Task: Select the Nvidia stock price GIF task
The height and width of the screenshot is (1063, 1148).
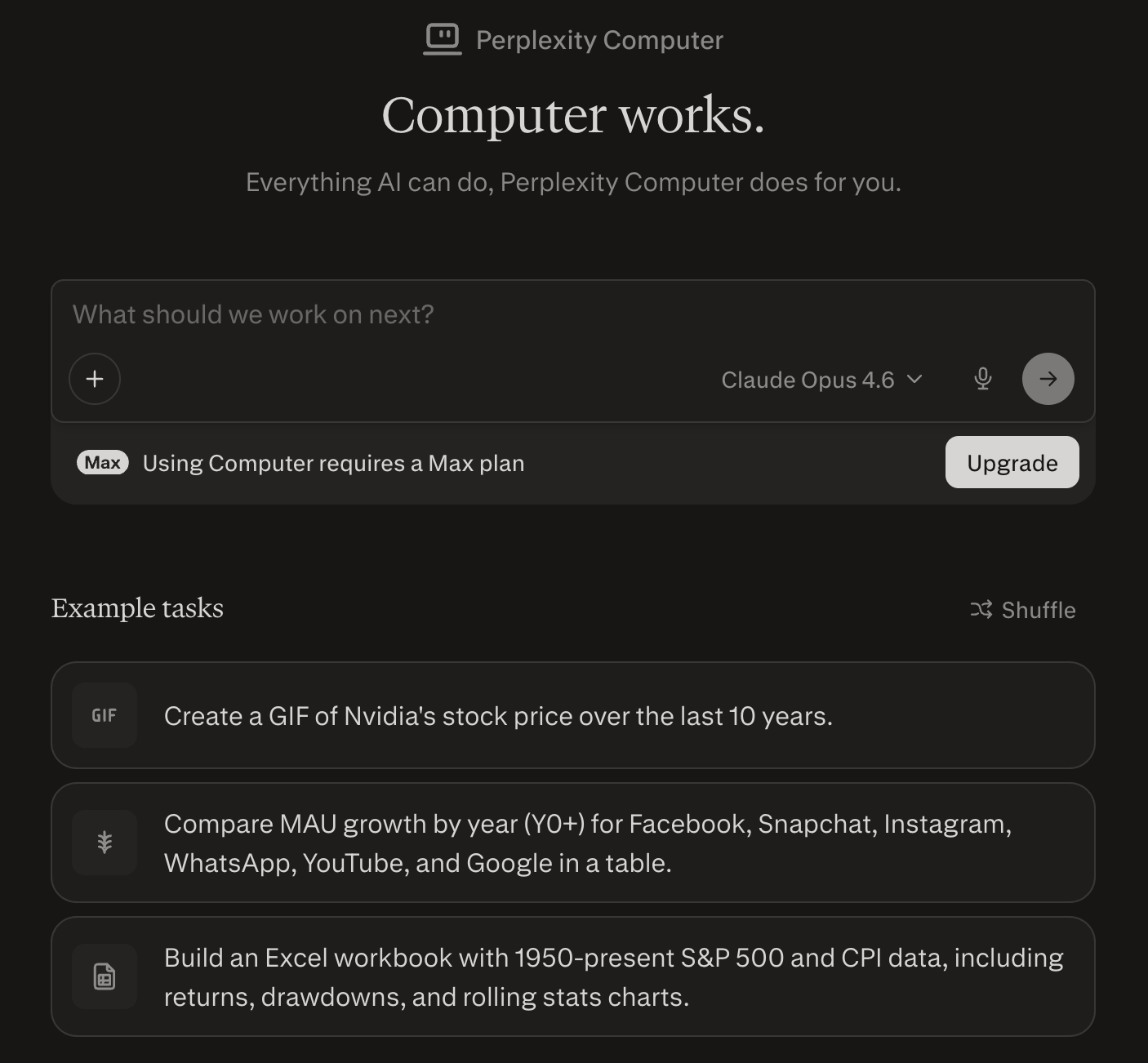Action: coord(498,716)
